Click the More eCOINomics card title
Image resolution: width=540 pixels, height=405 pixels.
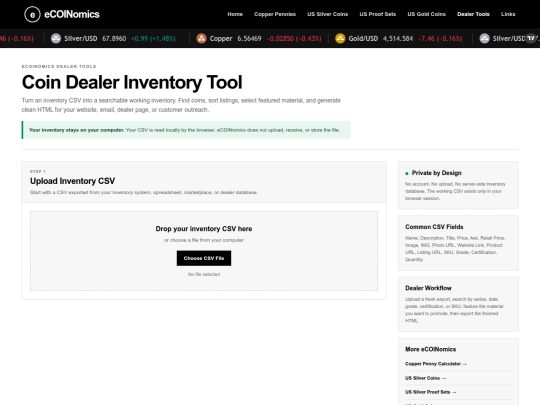click(430, 349)
